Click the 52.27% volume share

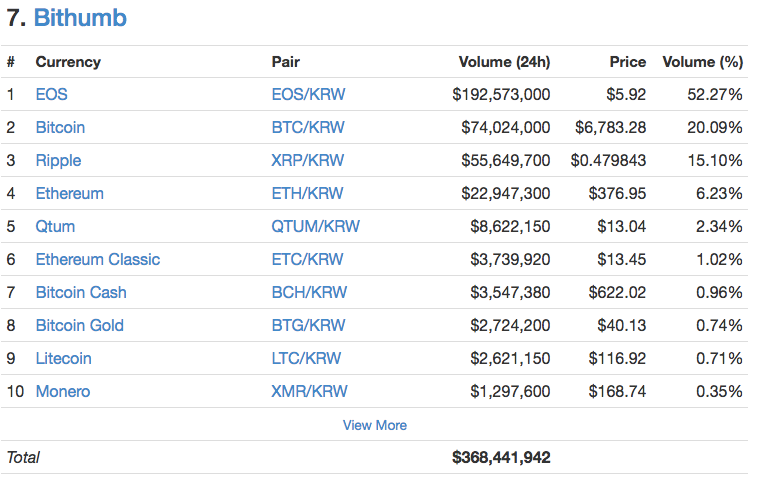[715, 94]
